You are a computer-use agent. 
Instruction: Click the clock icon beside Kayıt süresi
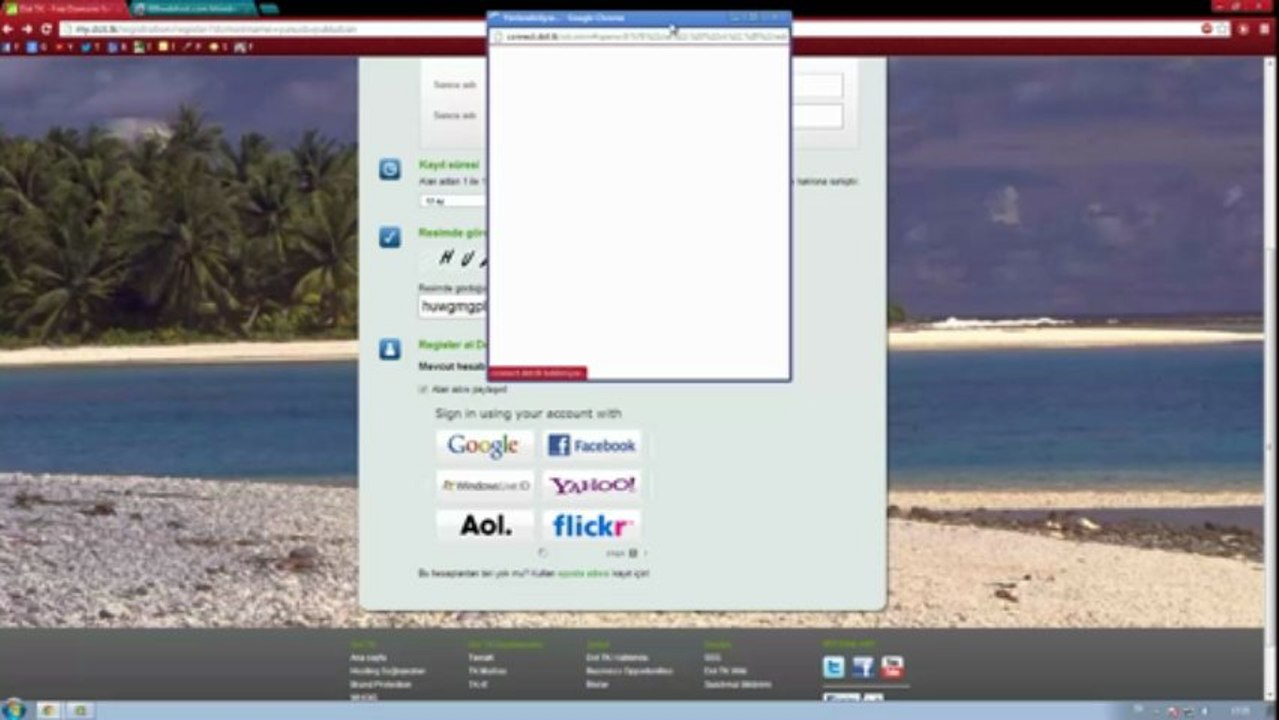pyautogui.click(x=390, y=169)
